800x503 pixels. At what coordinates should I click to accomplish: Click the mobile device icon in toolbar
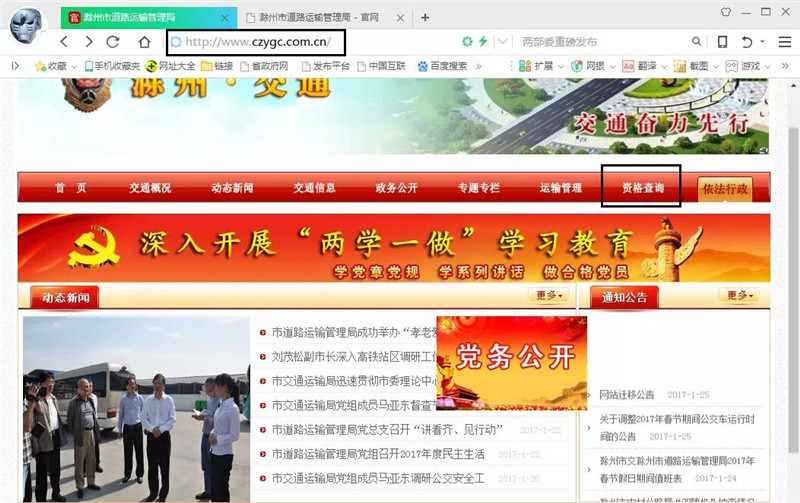[x=722, y=42]
